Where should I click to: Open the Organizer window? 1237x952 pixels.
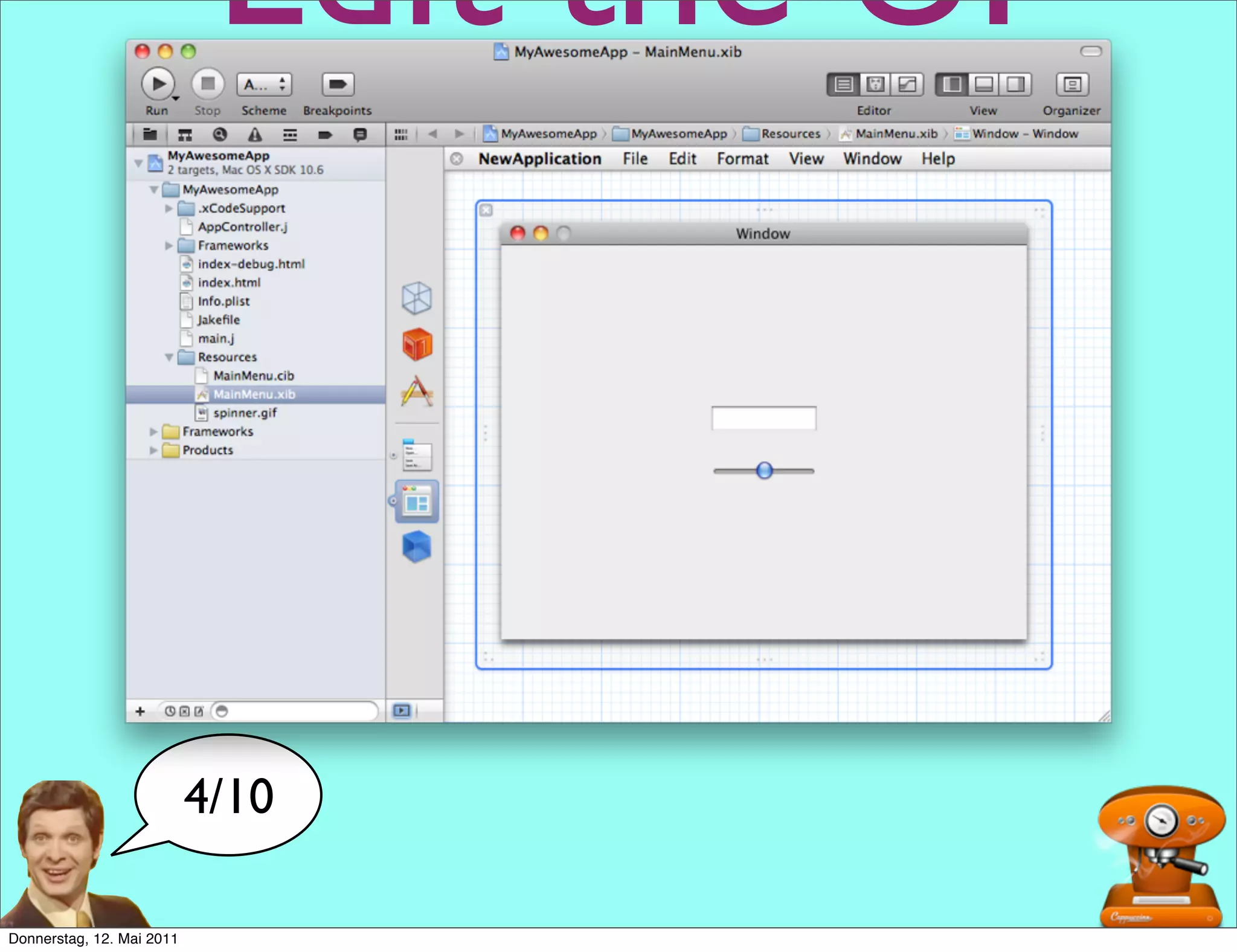click(x=1072, y=85)
